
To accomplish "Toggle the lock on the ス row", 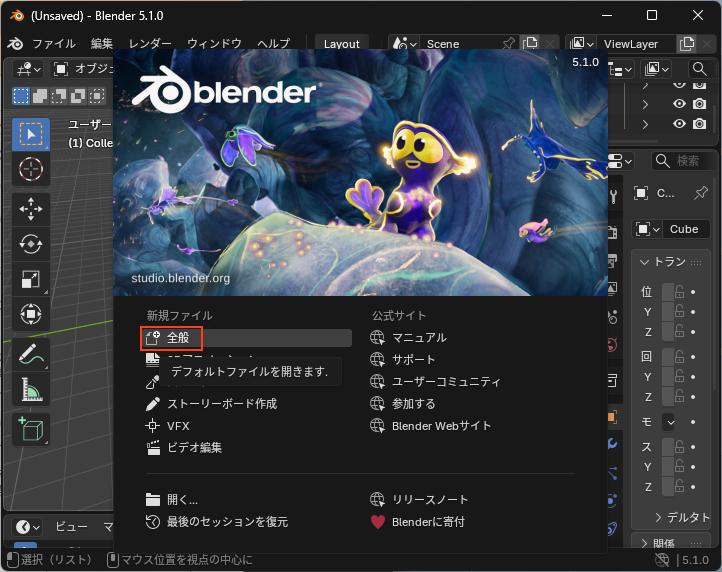I will 679,447.
